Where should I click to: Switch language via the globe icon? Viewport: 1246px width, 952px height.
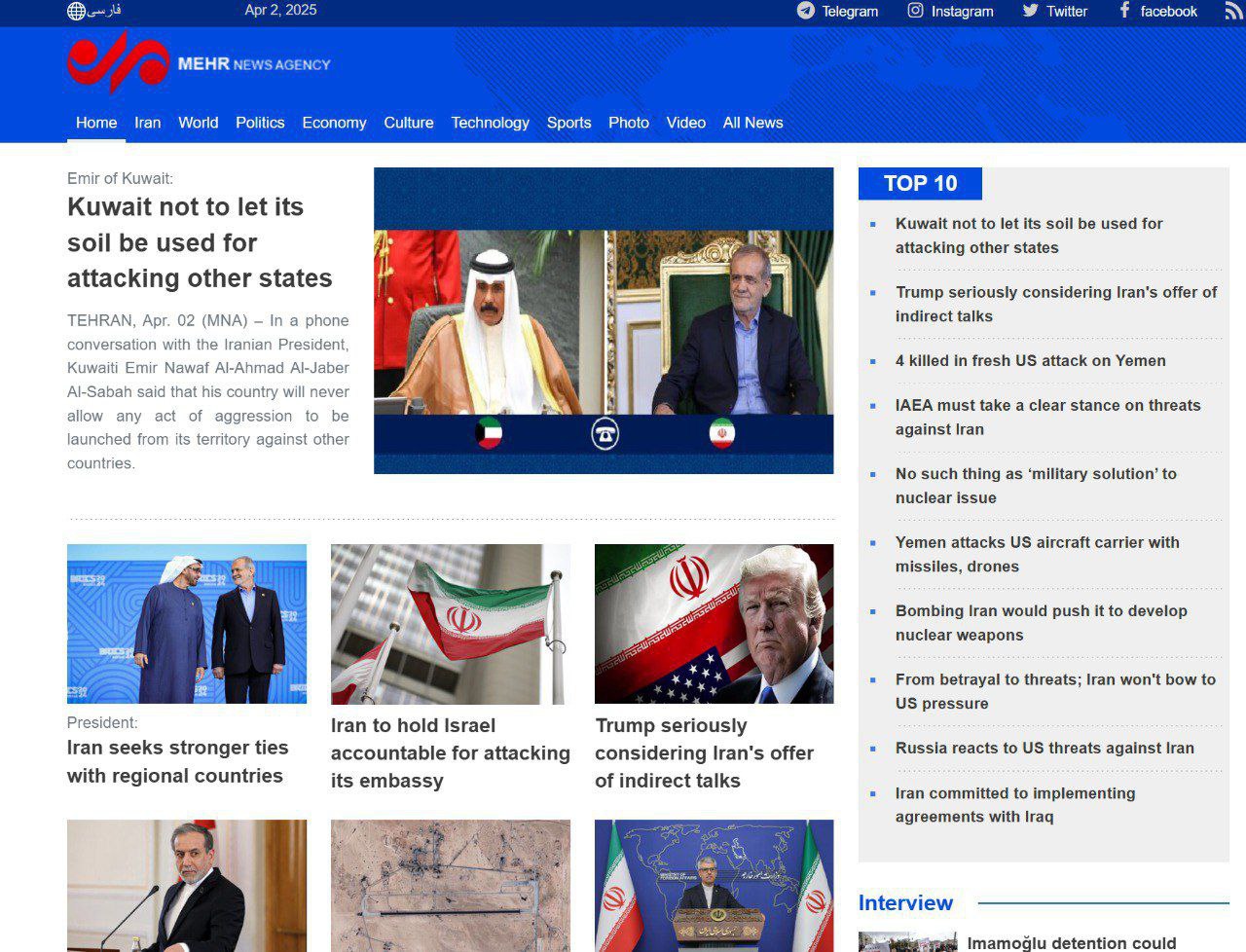[x=77, y=11]
